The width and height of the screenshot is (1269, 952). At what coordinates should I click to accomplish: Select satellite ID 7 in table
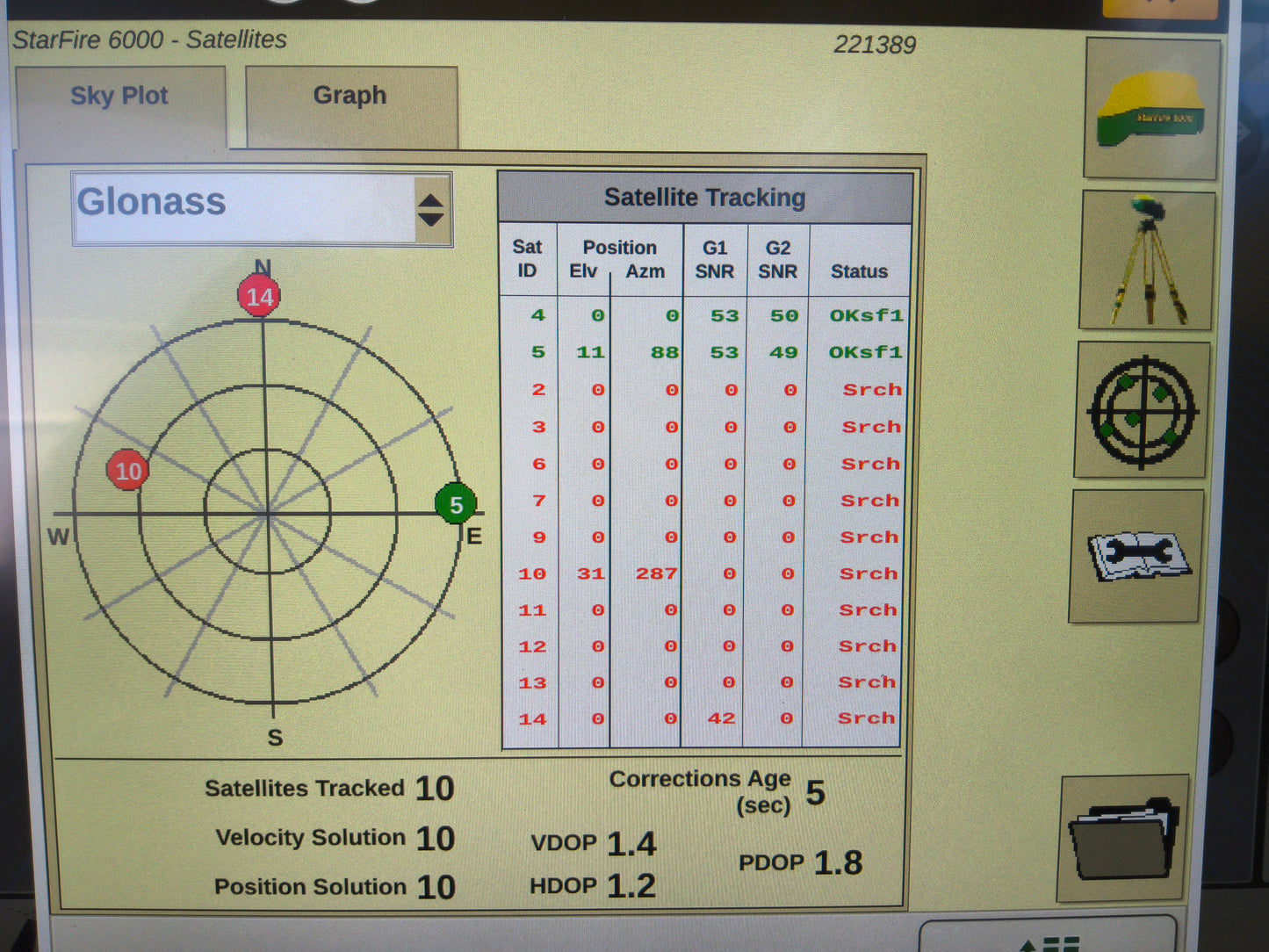click(x=538, y=501)
